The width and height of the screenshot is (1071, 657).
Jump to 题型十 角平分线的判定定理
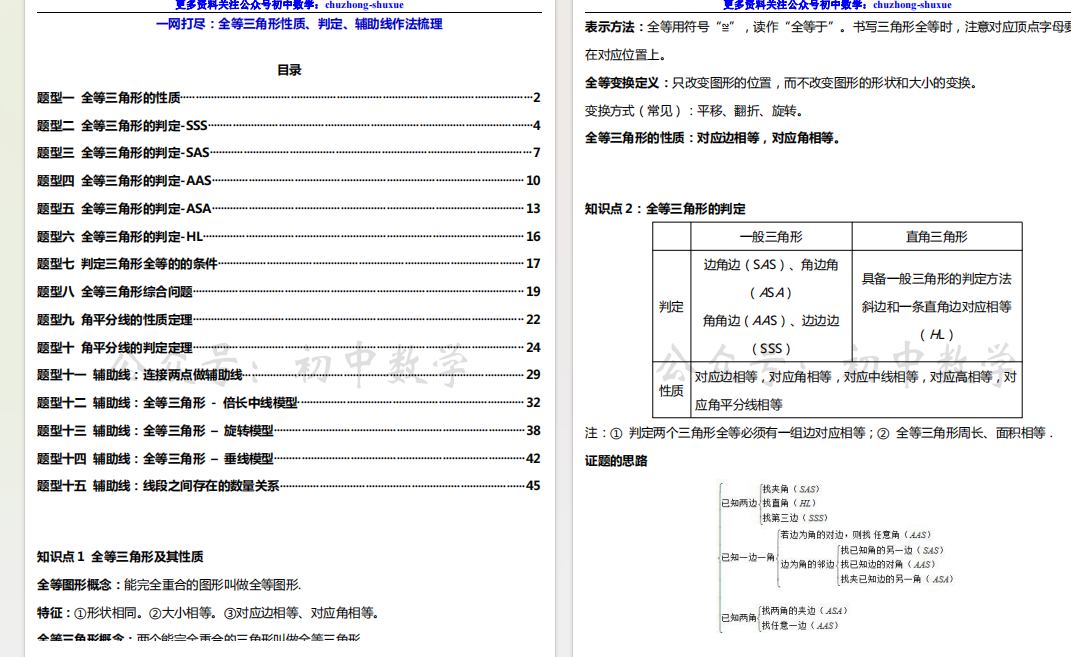(x=288, y=348)
